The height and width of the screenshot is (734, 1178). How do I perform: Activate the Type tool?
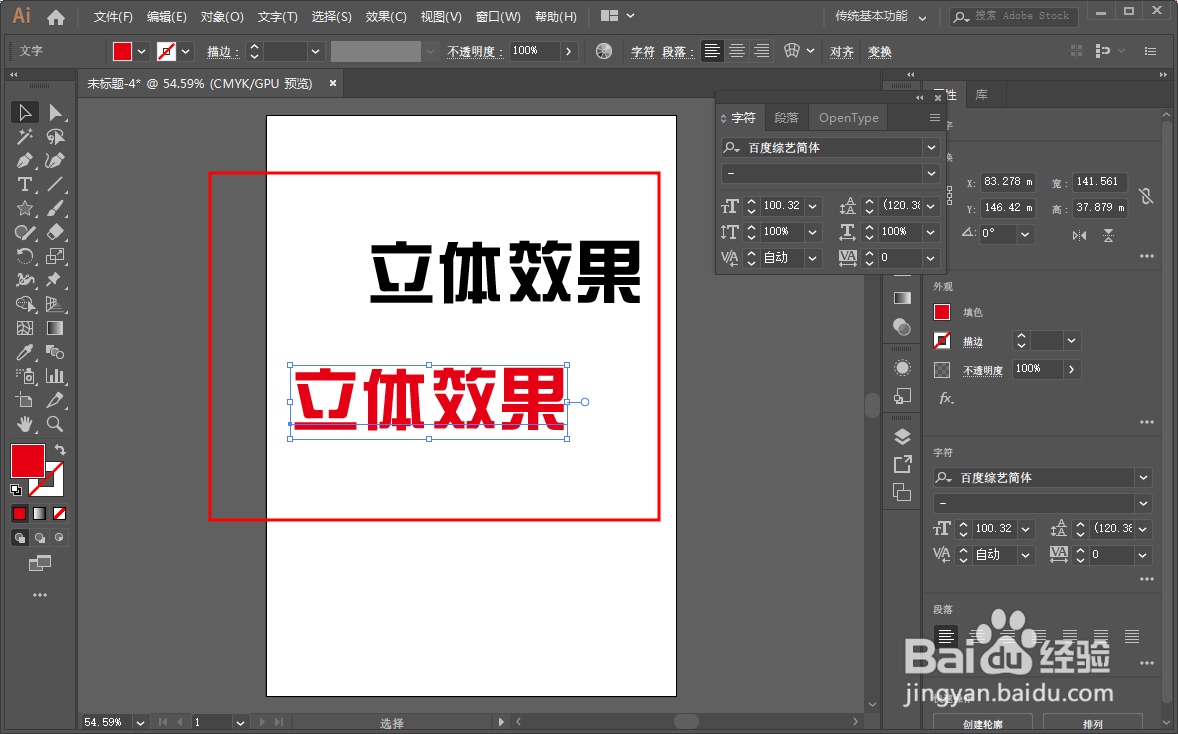click(x=25, y=185)
